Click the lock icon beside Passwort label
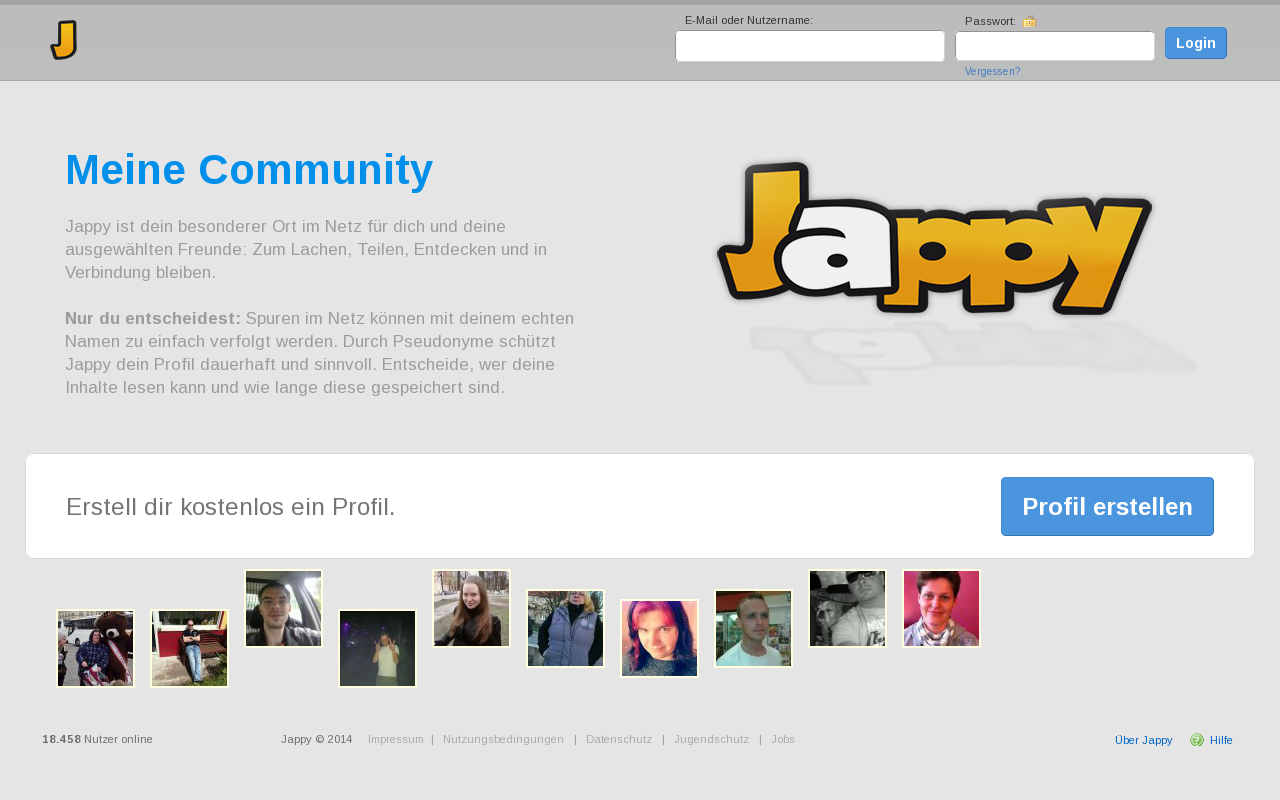Image resolution: width=1280 pixels, height=800 pixels. [1030, 21]
